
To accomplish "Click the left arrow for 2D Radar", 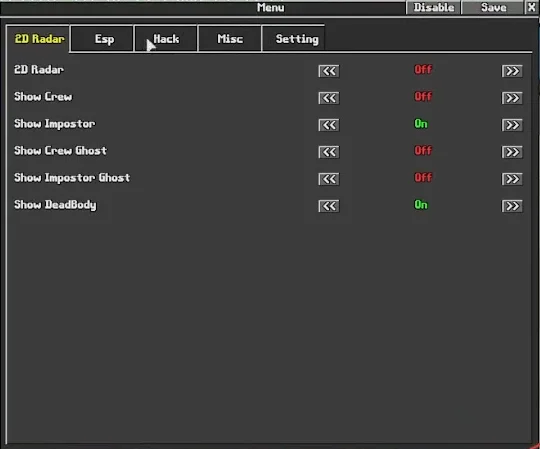I will [329, 71].
